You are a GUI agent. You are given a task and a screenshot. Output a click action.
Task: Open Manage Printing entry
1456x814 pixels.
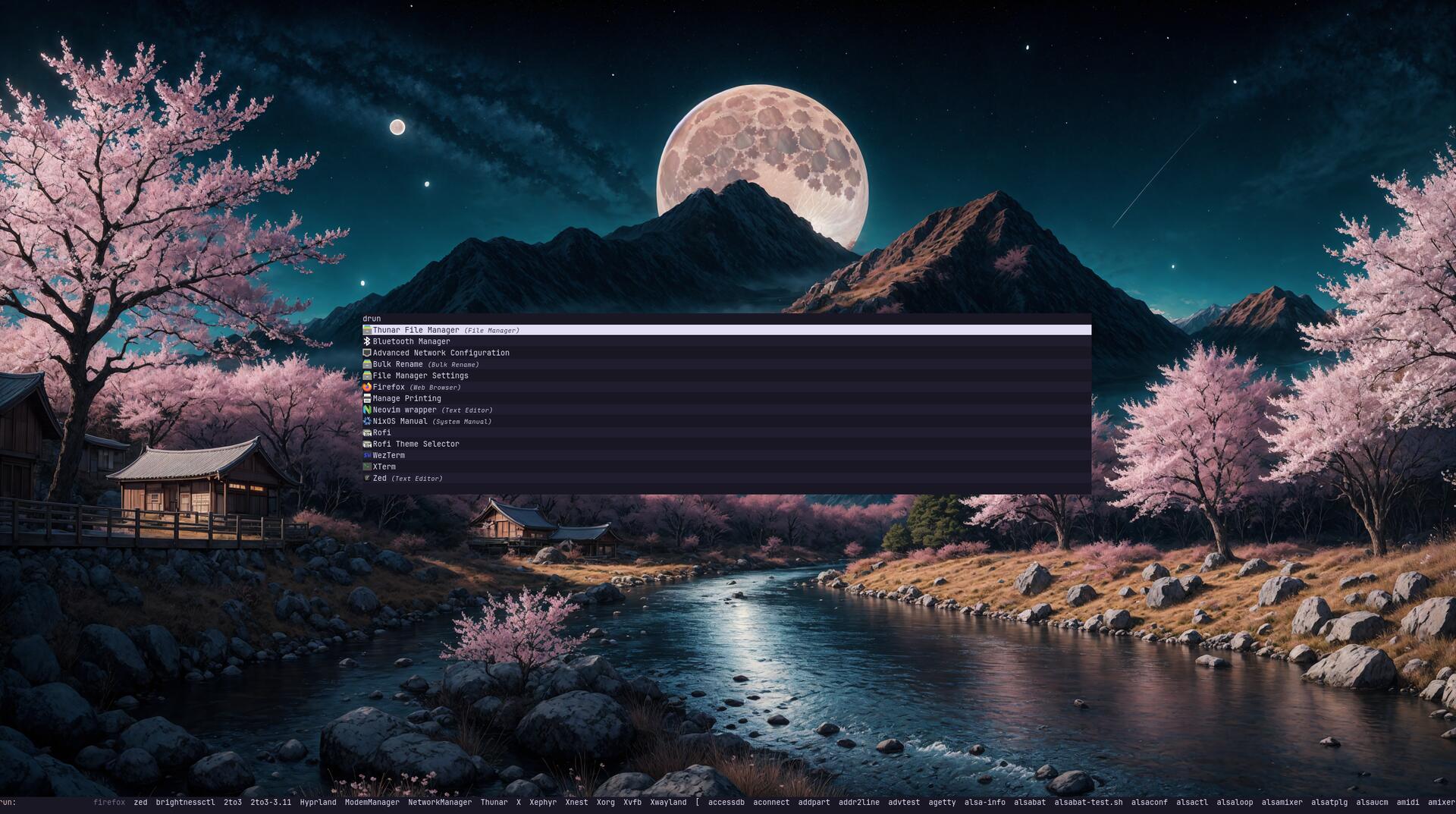point(726,398)
